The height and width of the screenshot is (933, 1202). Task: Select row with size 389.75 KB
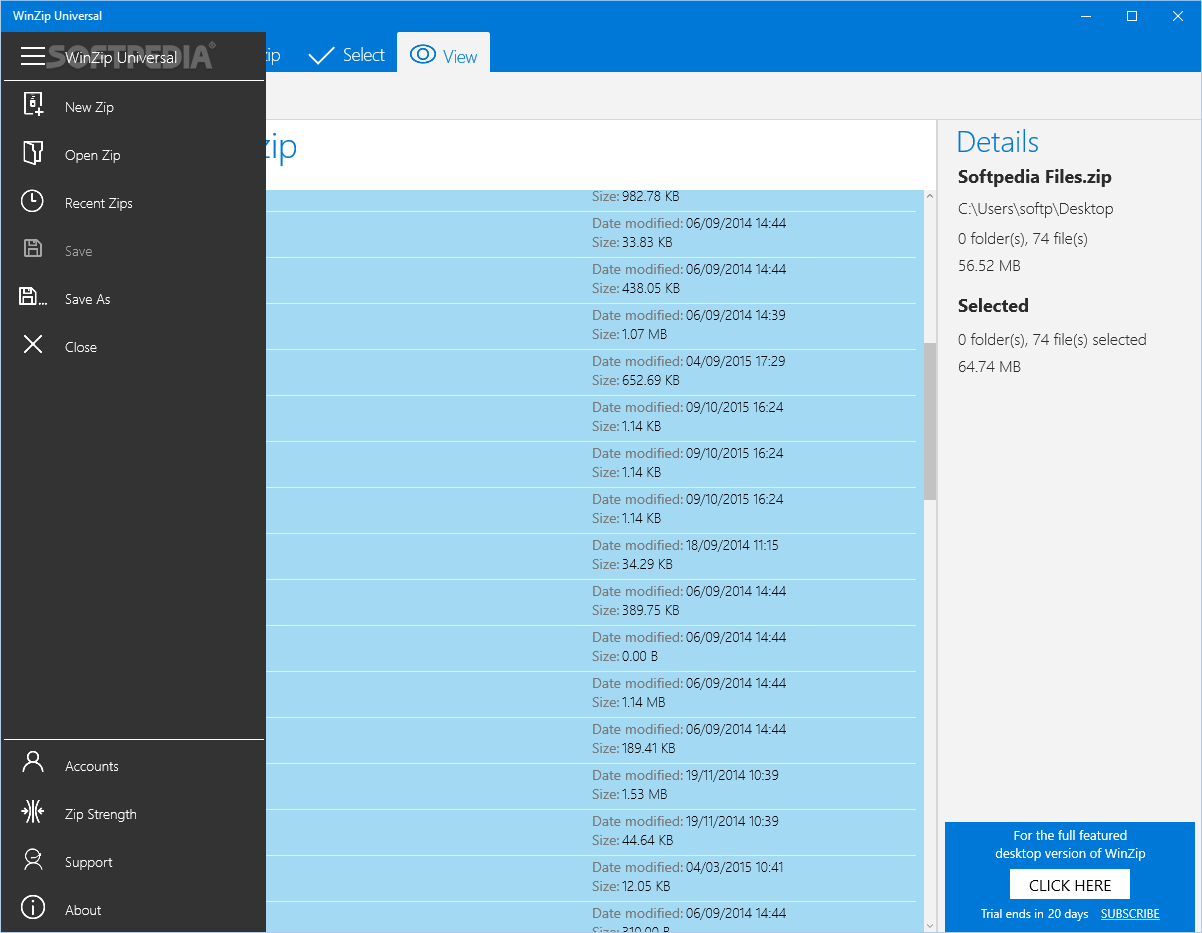[x=591, y=602]
